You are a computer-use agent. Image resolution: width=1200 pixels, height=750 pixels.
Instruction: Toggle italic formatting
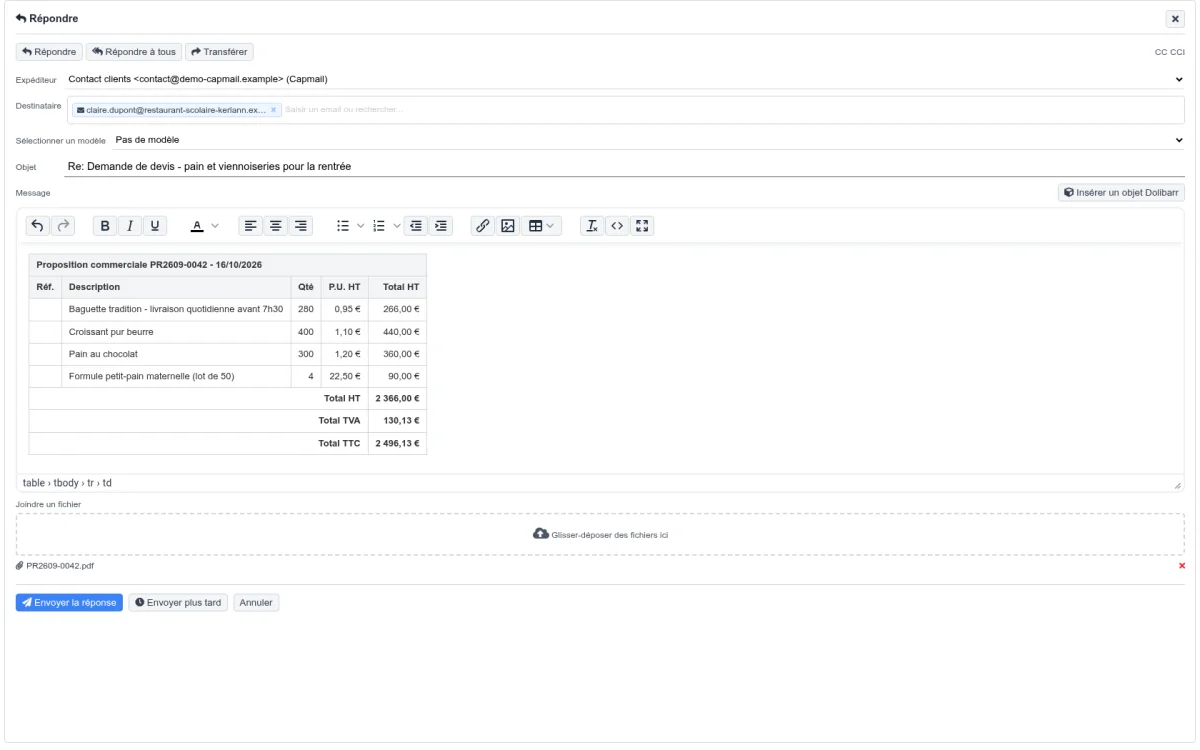point(130,226)
